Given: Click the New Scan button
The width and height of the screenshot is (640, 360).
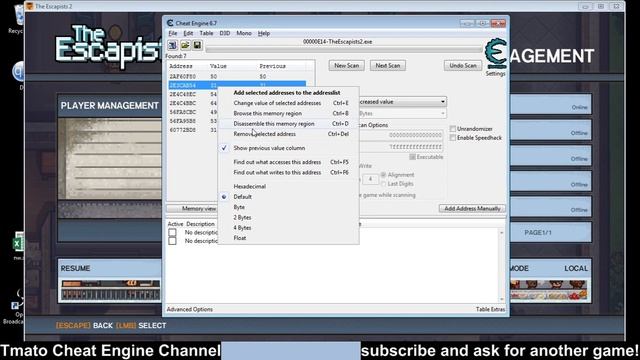Looking at the screenshot, I should click(x=347, y=66).
